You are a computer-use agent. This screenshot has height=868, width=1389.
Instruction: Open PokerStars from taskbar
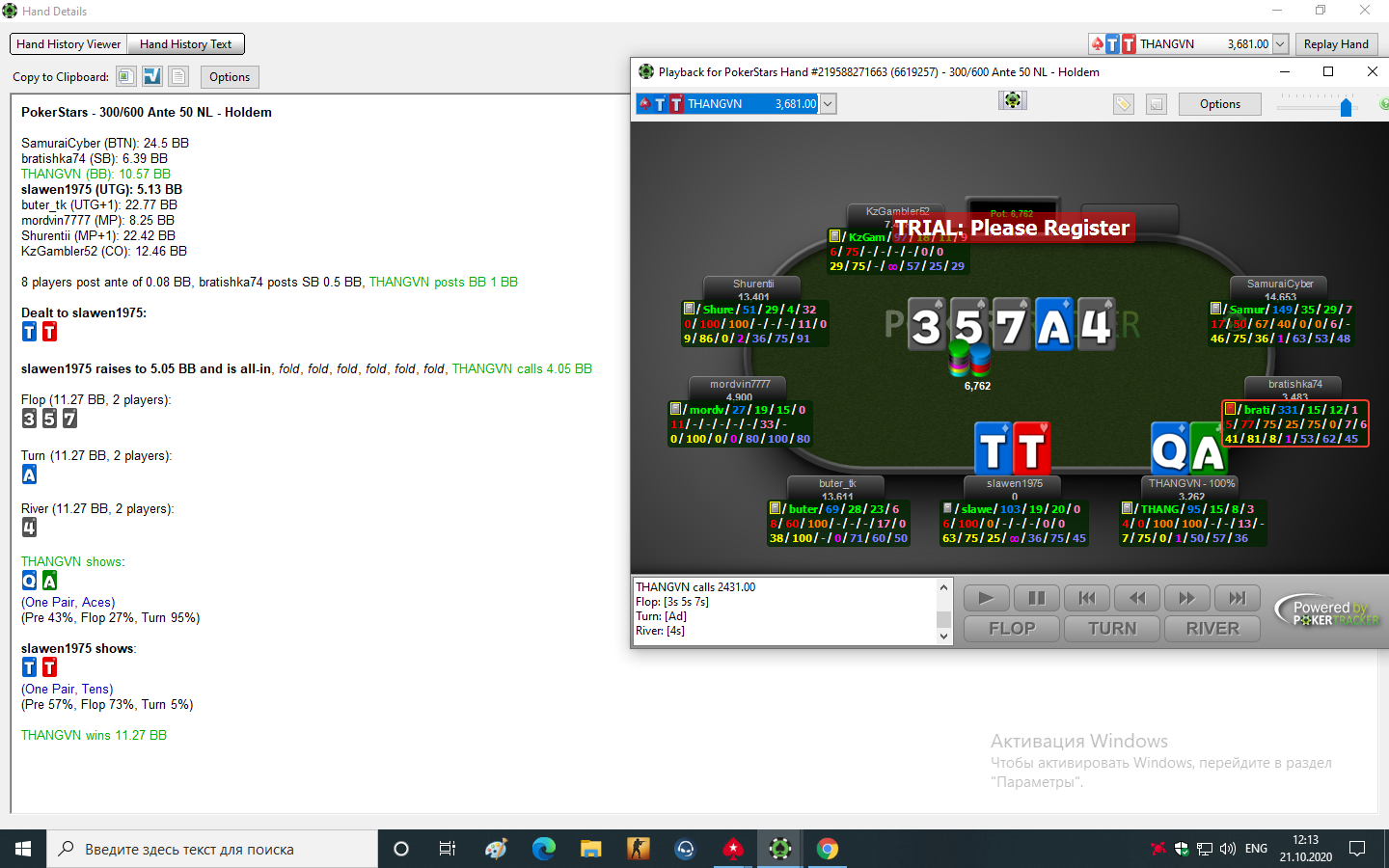[733, 849]
